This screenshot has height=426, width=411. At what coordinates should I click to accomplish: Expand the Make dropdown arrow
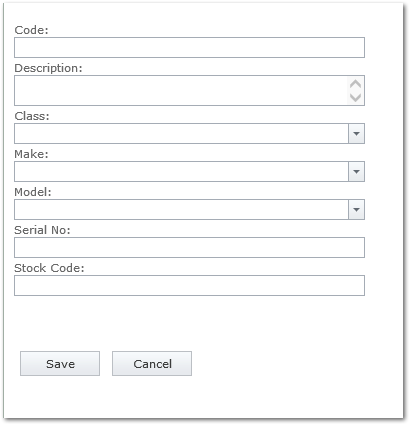pyautogui.click(x=356, y=171)
